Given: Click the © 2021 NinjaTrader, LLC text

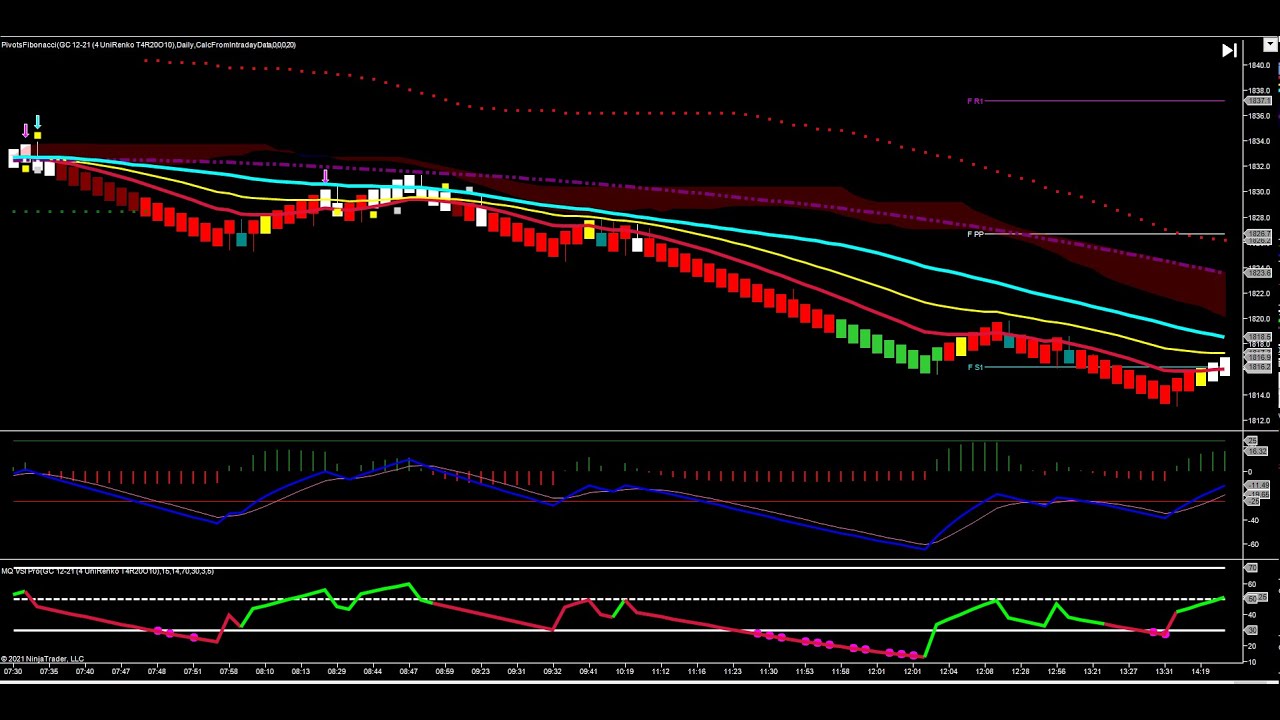Looking at the screenshot, I should 42,658.
